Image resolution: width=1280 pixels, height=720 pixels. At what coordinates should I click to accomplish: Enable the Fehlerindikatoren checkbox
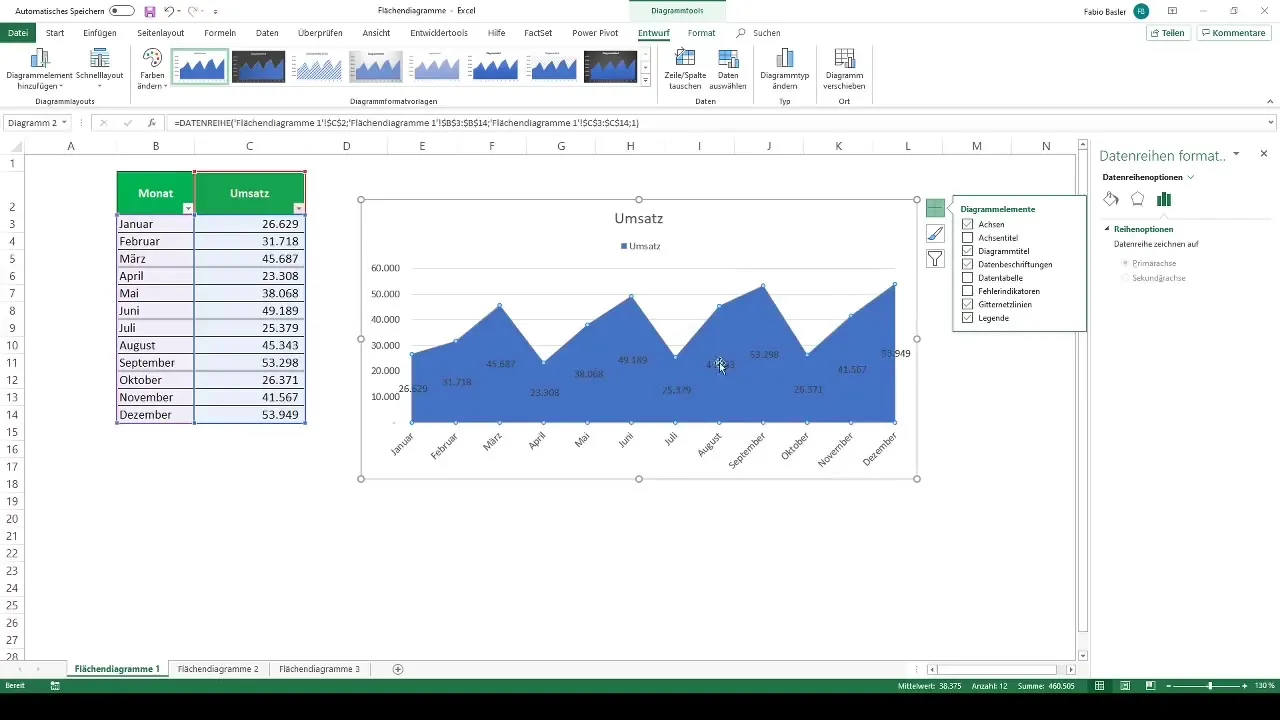click(967, 291)
